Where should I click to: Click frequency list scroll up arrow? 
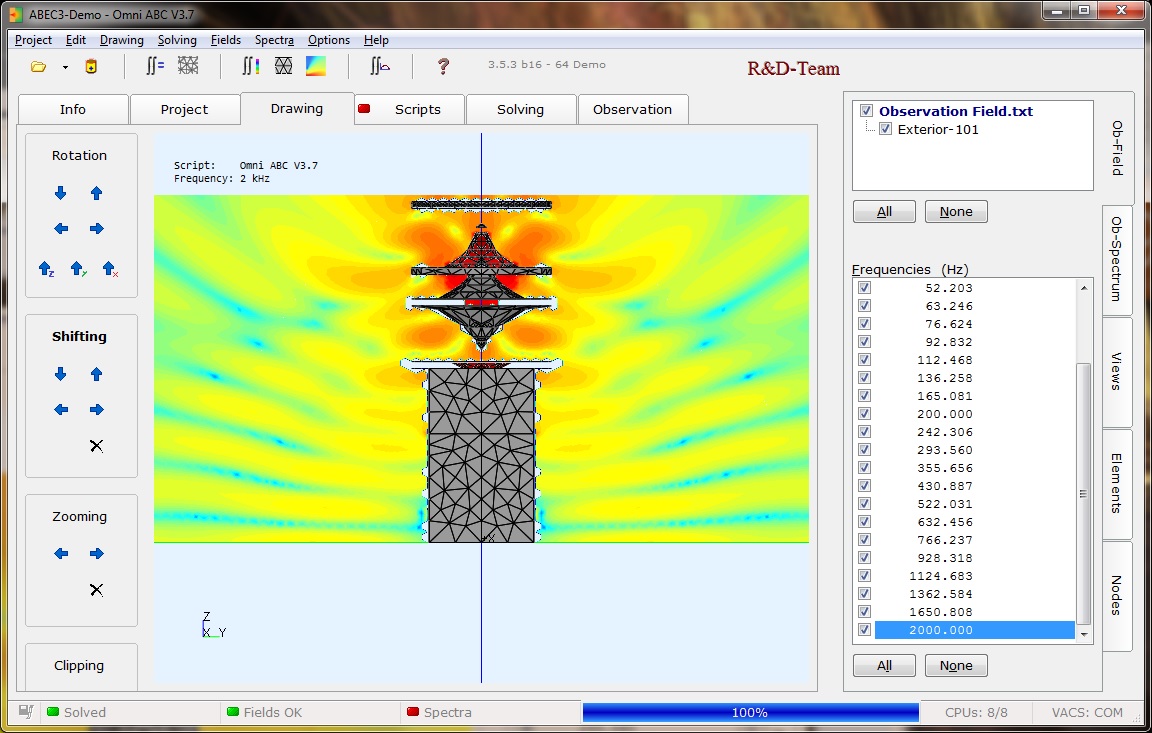pos(1084,288)
